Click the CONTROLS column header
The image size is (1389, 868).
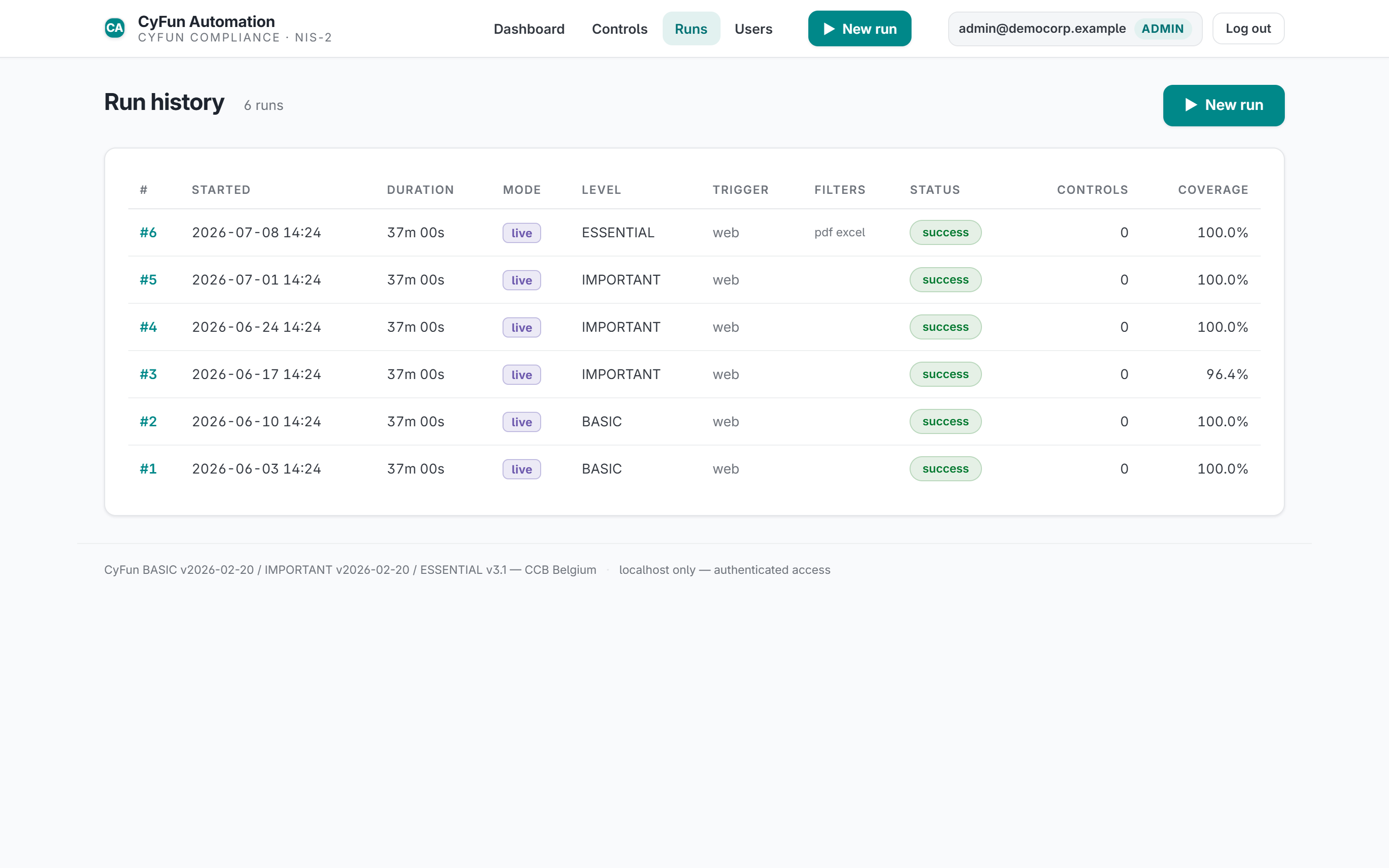pyautogui.click(x=1092, y=190)
